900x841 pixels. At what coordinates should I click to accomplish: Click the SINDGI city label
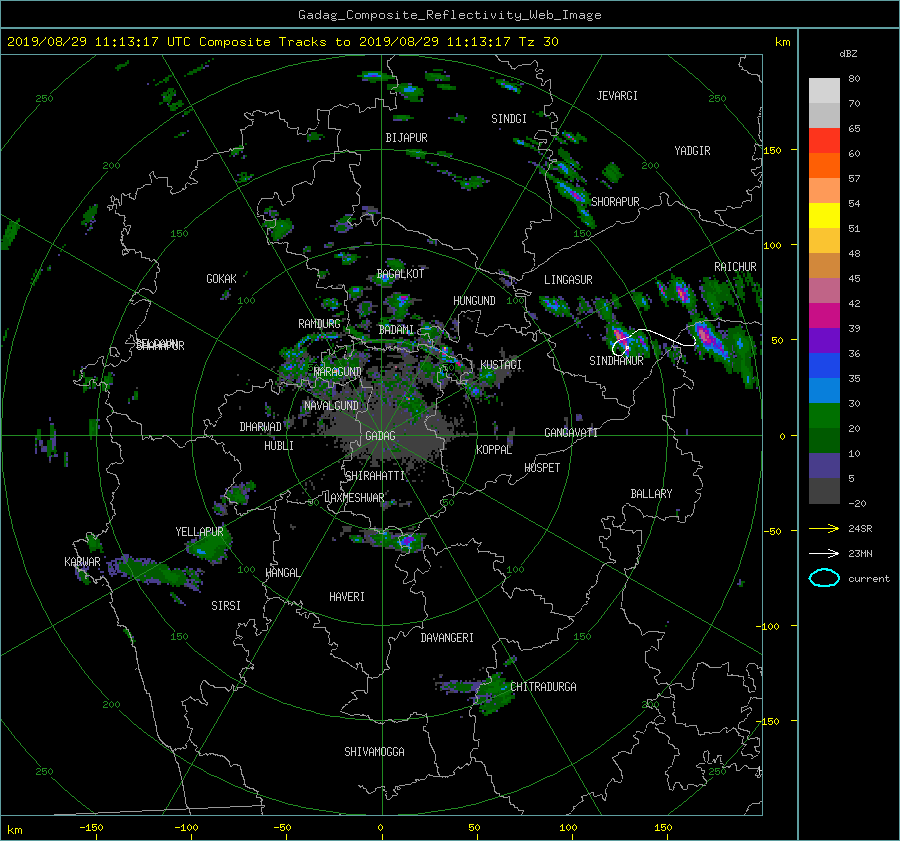509,119
